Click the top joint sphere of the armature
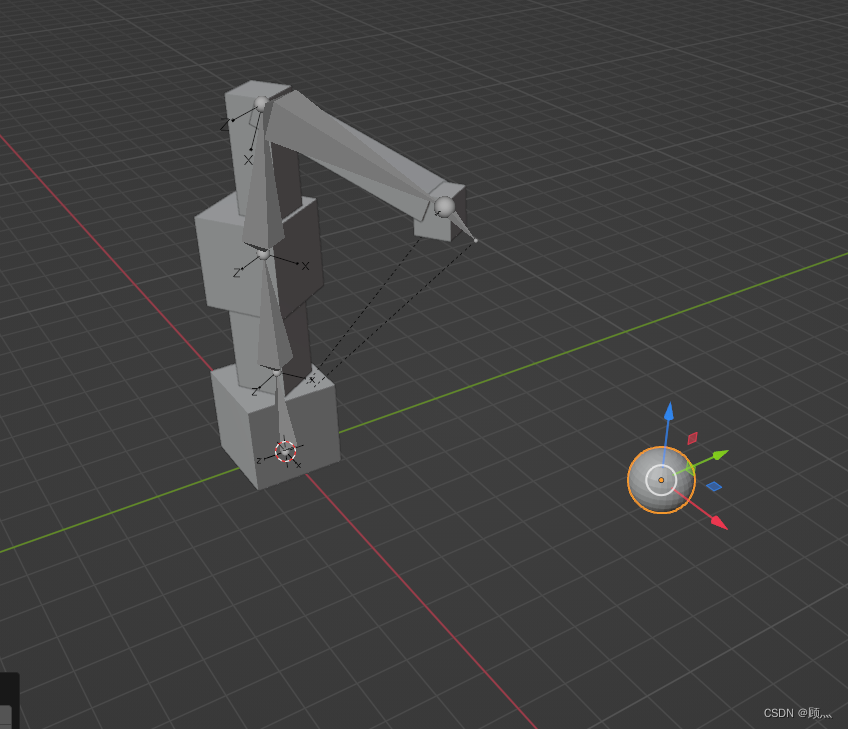Image resolution: width=848 pixels, height=729 pixels. 262,104
